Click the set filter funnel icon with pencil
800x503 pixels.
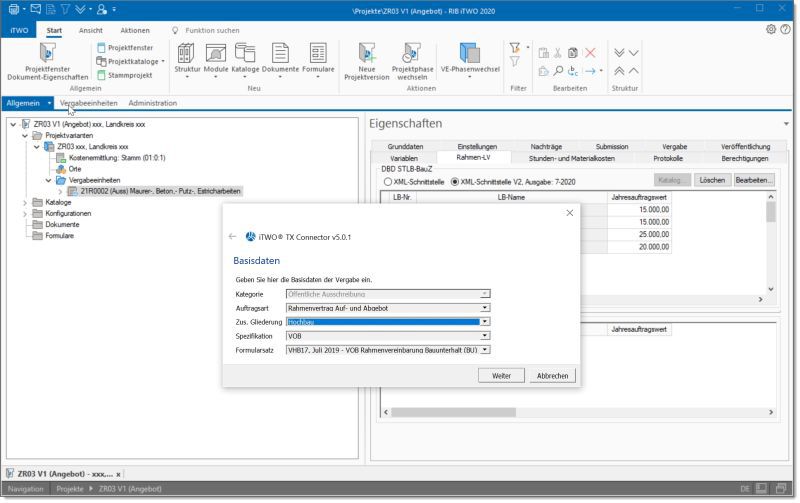(515, 48)
